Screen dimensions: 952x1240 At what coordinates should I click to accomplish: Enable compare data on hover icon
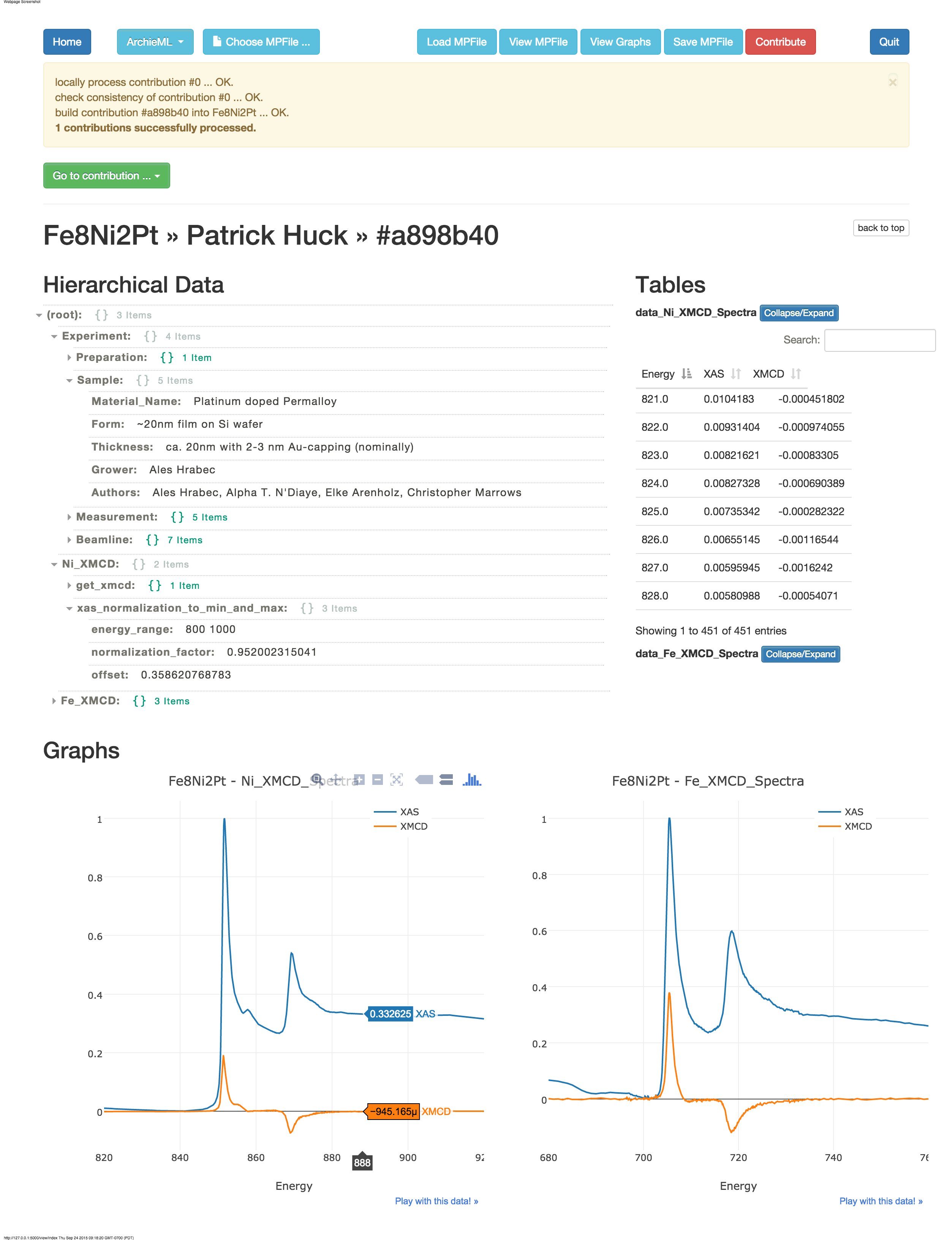pos(446,779)
